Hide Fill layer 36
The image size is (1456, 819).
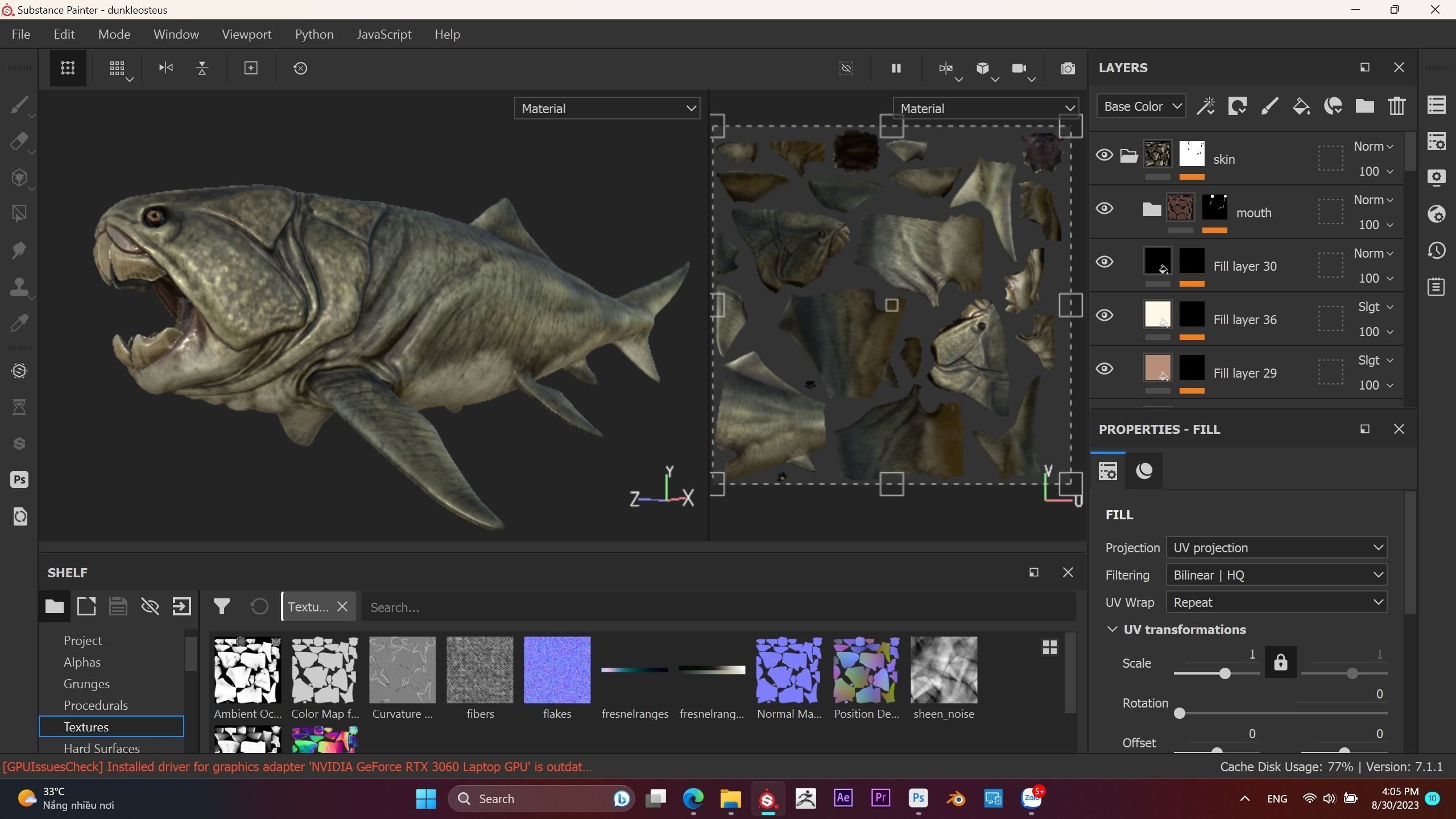click(x=1105, y=315)
